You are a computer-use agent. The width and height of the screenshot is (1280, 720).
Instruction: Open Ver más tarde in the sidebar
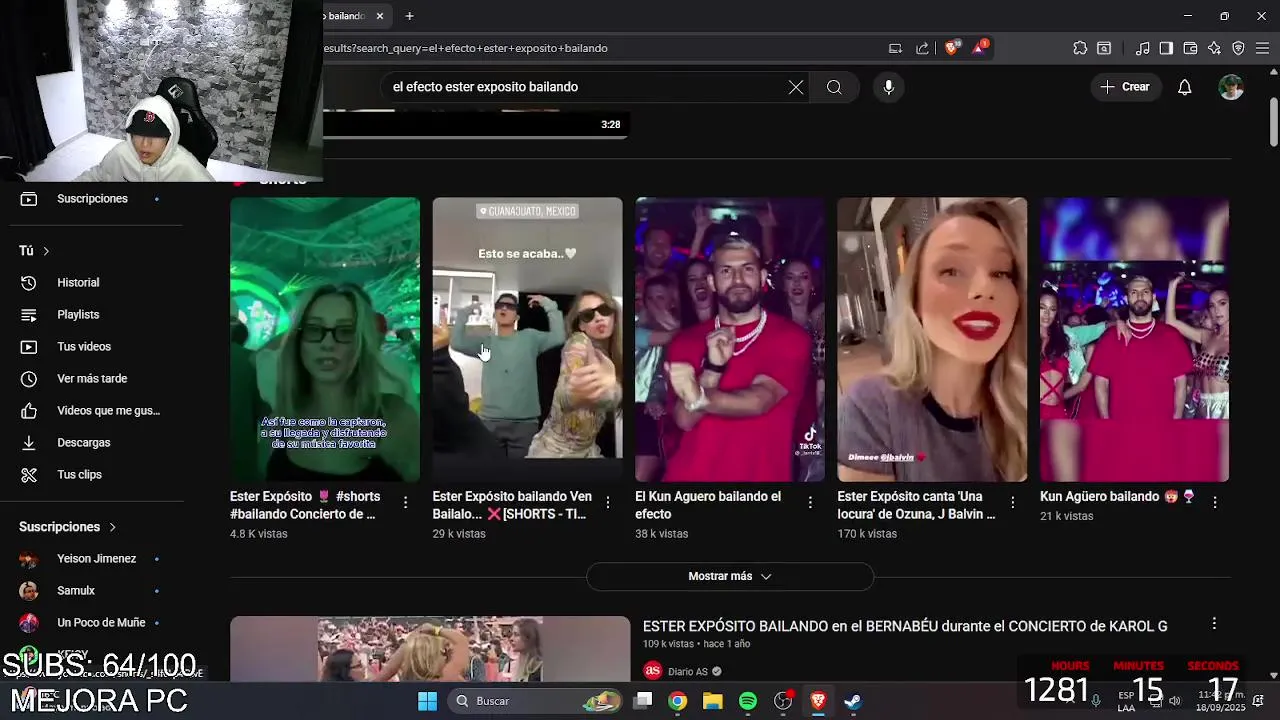92,379
